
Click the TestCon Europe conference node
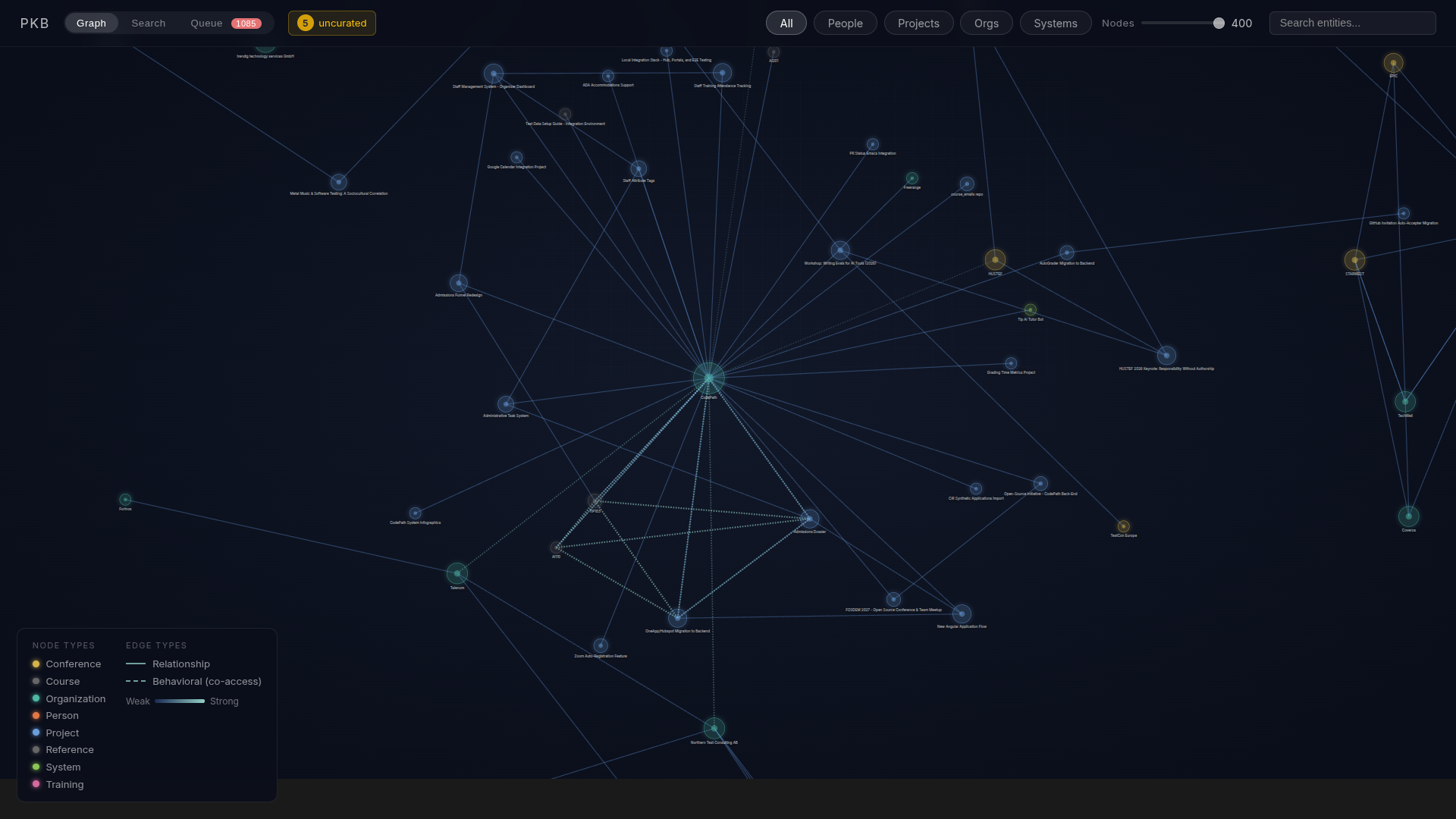(x=1124, y=526)
